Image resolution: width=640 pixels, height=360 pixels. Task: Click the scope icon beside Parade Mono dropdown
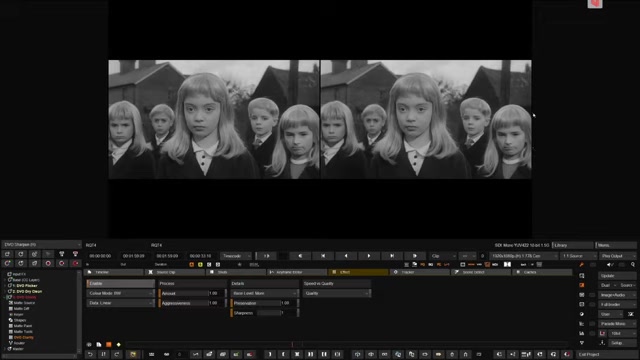[582, 324]
